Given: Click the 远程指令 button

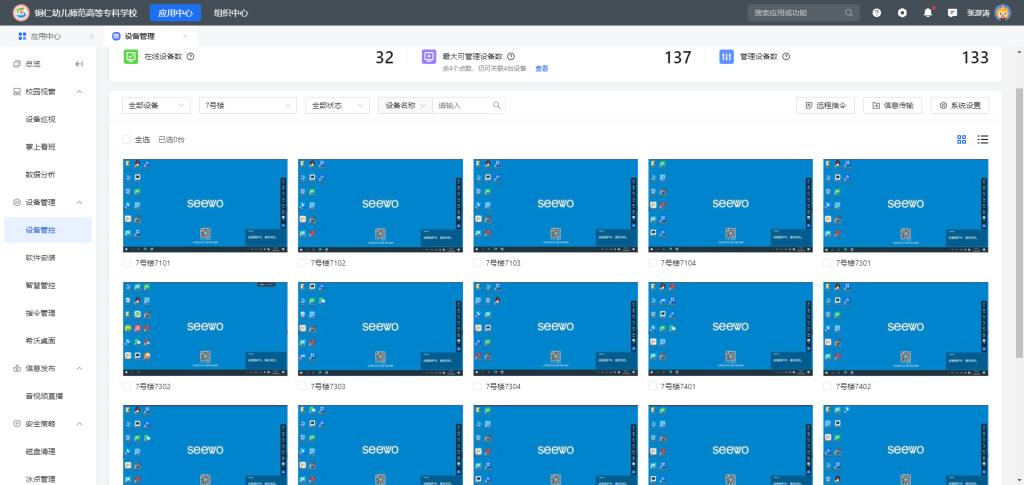Looking at the screenshot, I should pyautogui.click(x=825, y=105).
